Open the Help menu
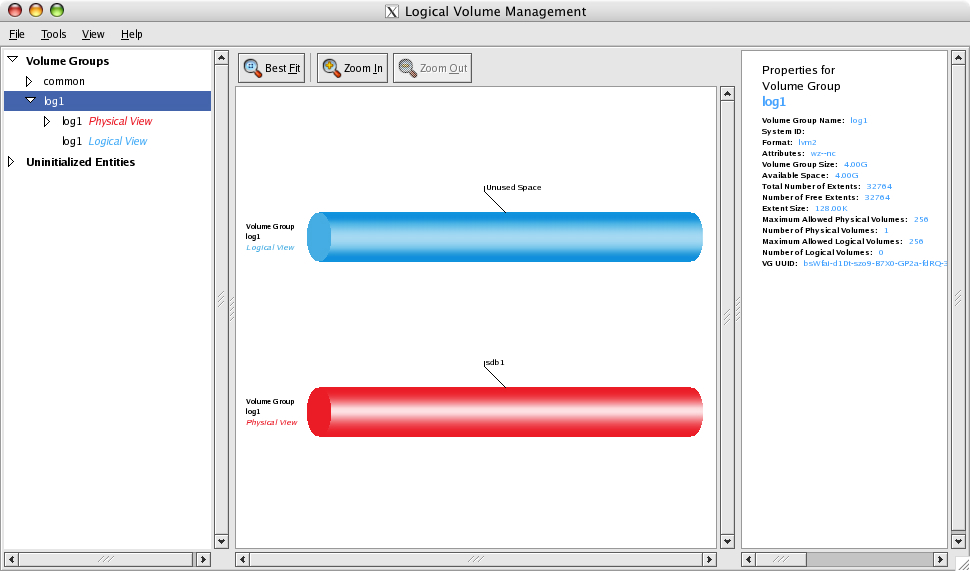The height and width of the screenshot is (571, 970). [x=131, y=34]
